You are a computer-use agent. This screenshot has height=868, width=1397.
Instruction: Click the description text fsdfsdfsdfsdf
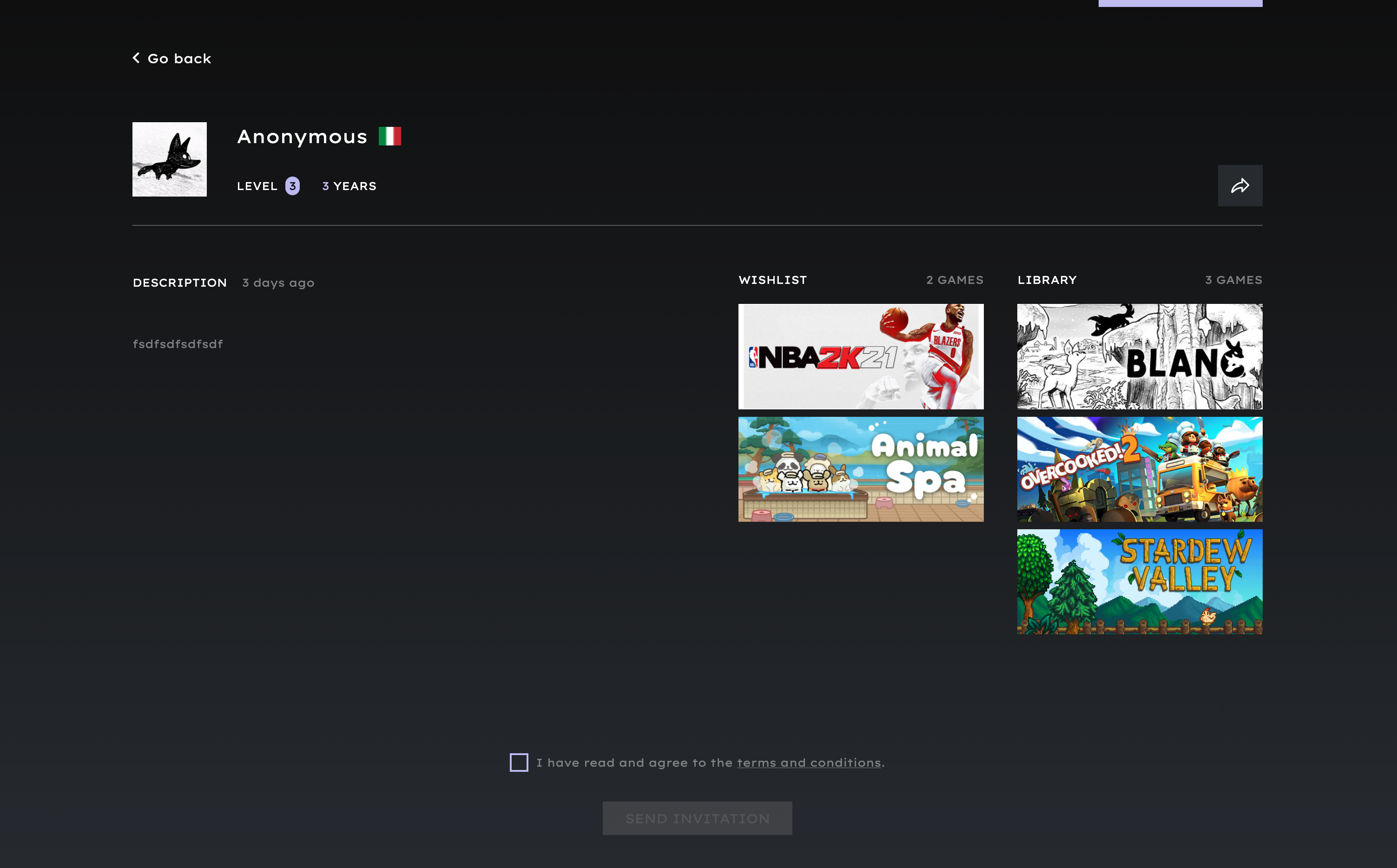(x=178, y=344)
